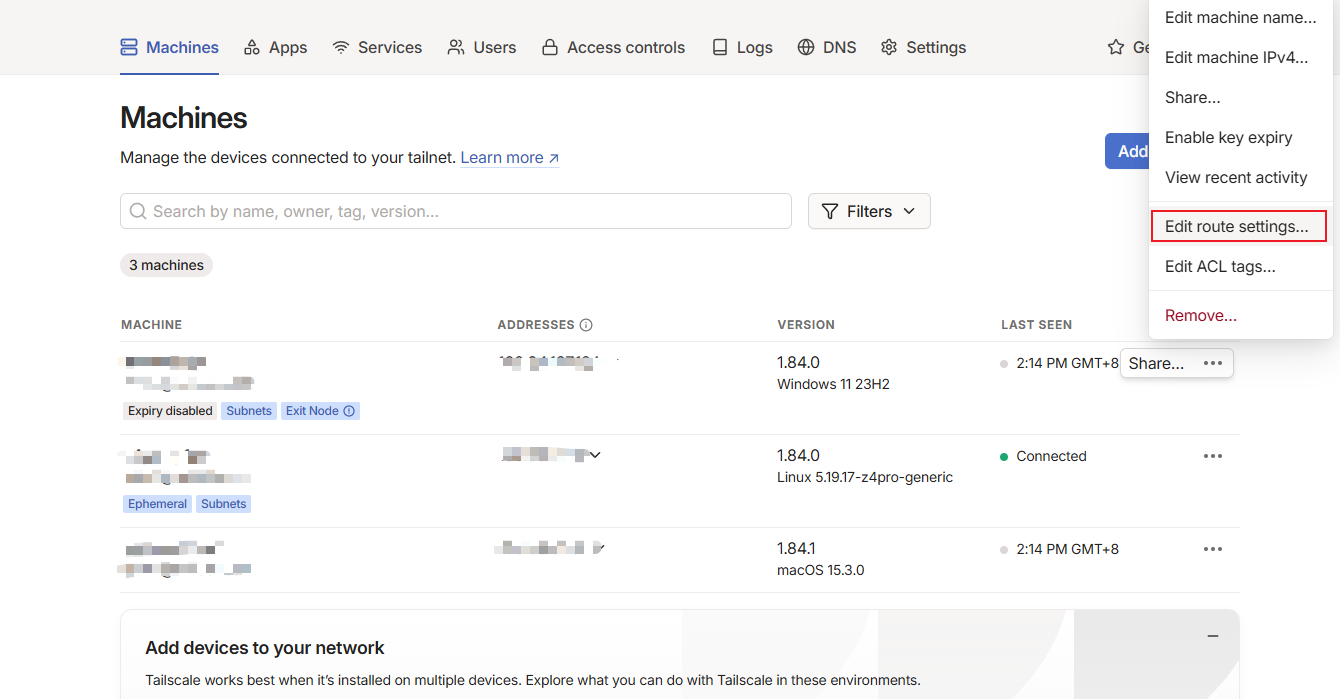Focus the machine search field
The image size is (1340, 699).
point(456,211)
